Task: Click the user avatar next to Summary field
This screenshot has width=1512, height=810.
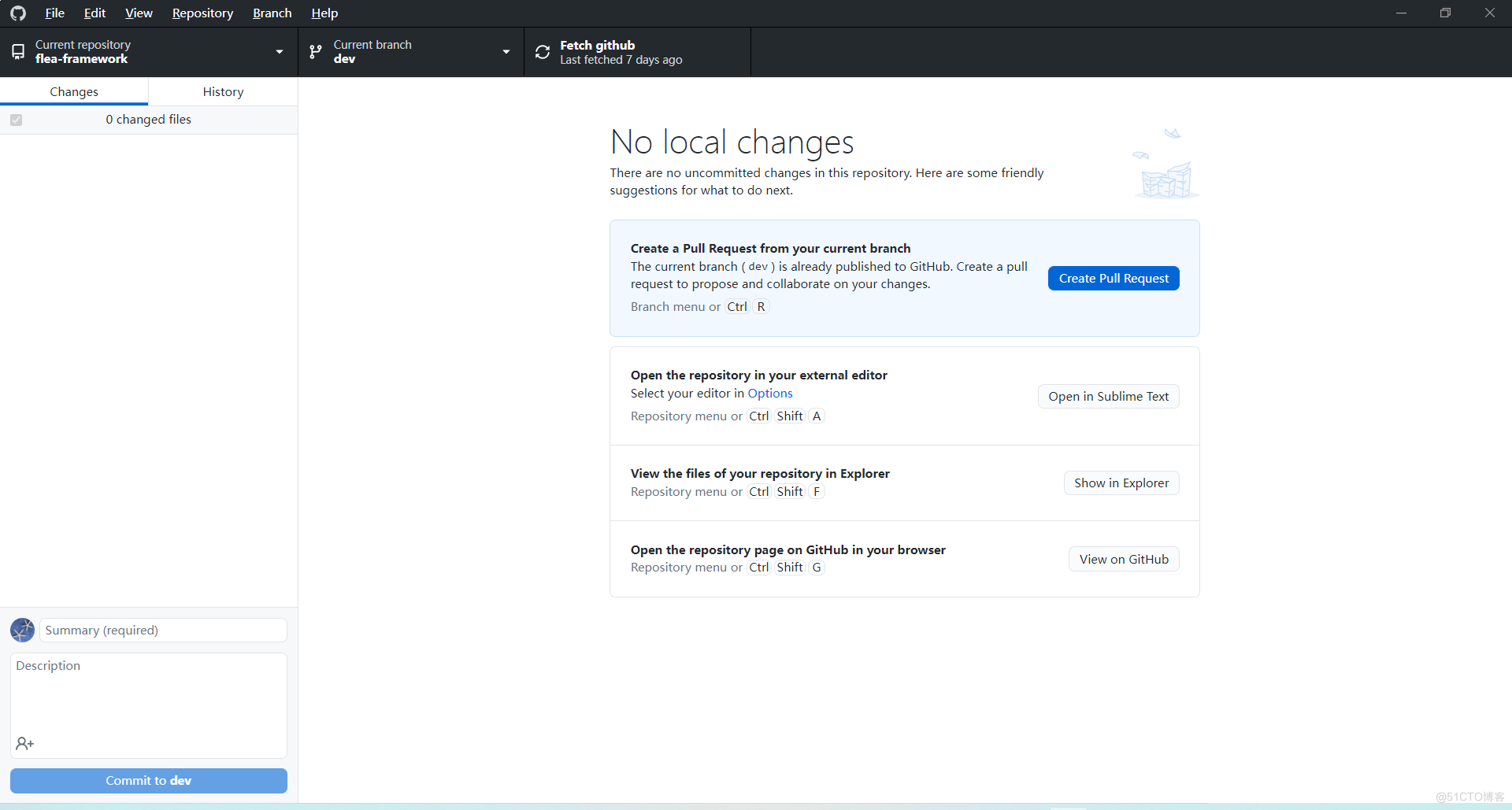Action: 22,630
